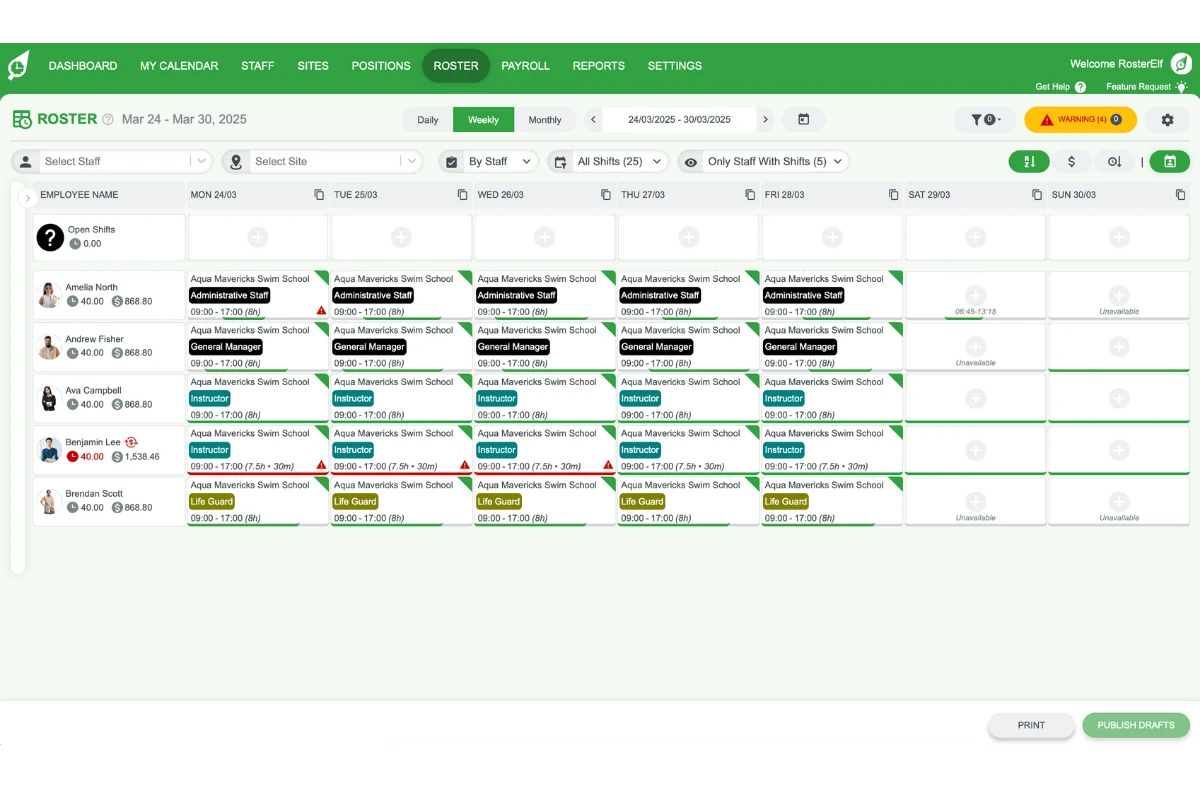Screen dimensions: 1200x800
Task: Open the Select Site dropdown
Action: 323,161
